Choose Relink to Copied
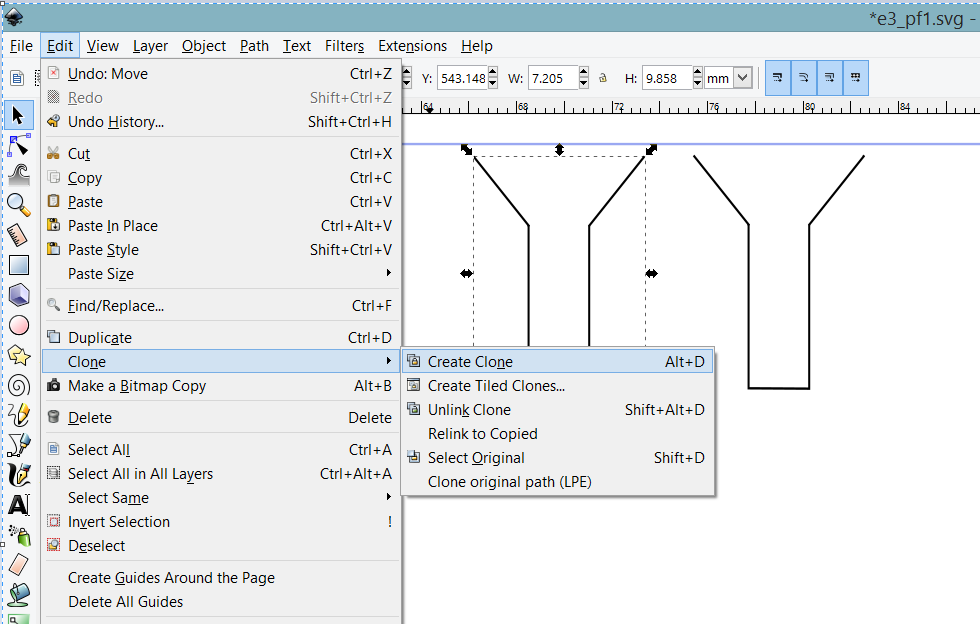This screenshot has height=624, width=980. (x=558, y=434)
